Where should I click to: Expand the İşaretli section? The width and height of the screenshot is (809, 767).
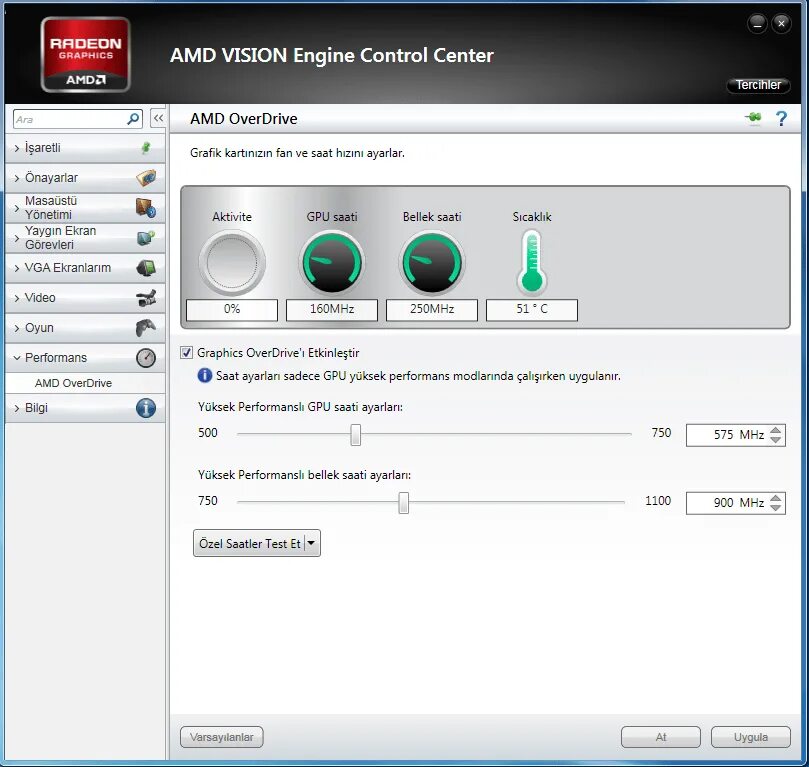pos(17,149)
